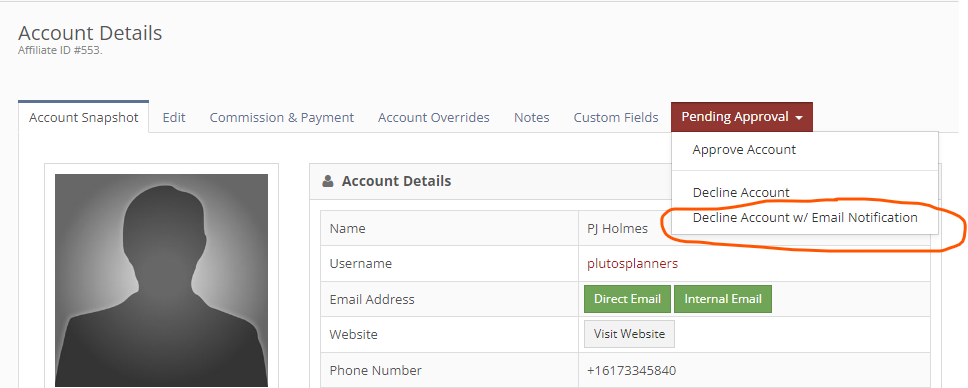968x388 pixels.
Task: Click the profile avatar placeholder image
Action: point(161,280)
